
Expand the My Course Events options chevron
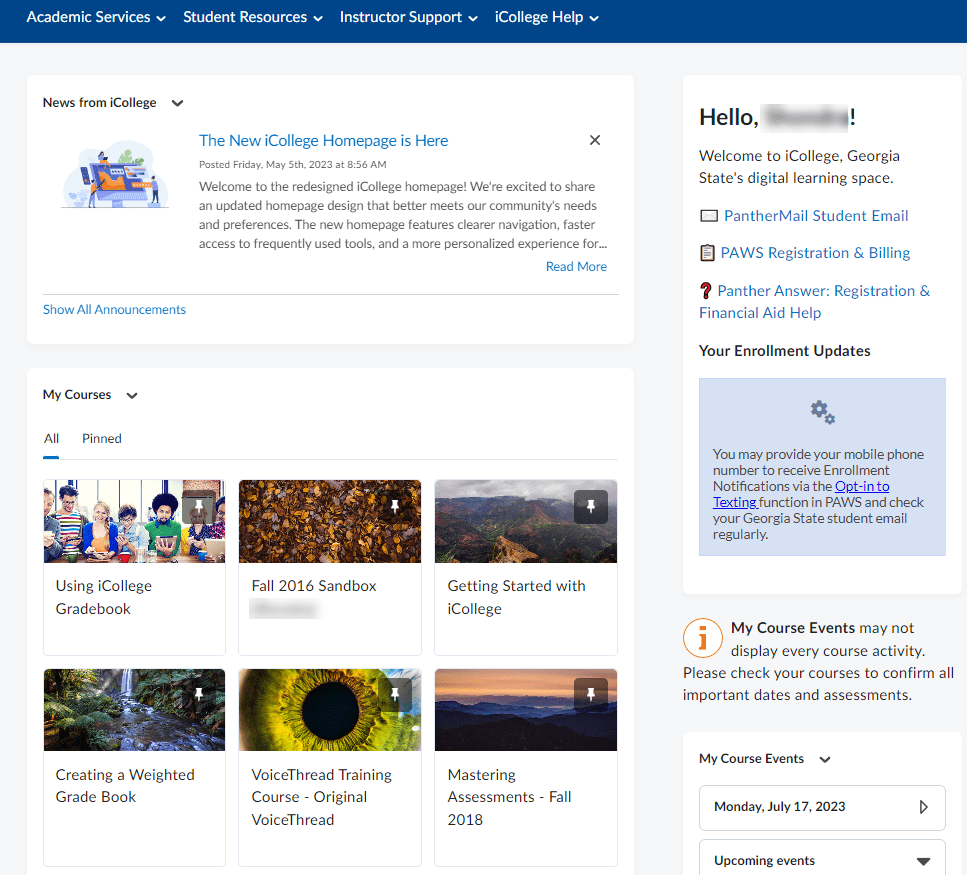pyautogui.click(x=825, y=760)
